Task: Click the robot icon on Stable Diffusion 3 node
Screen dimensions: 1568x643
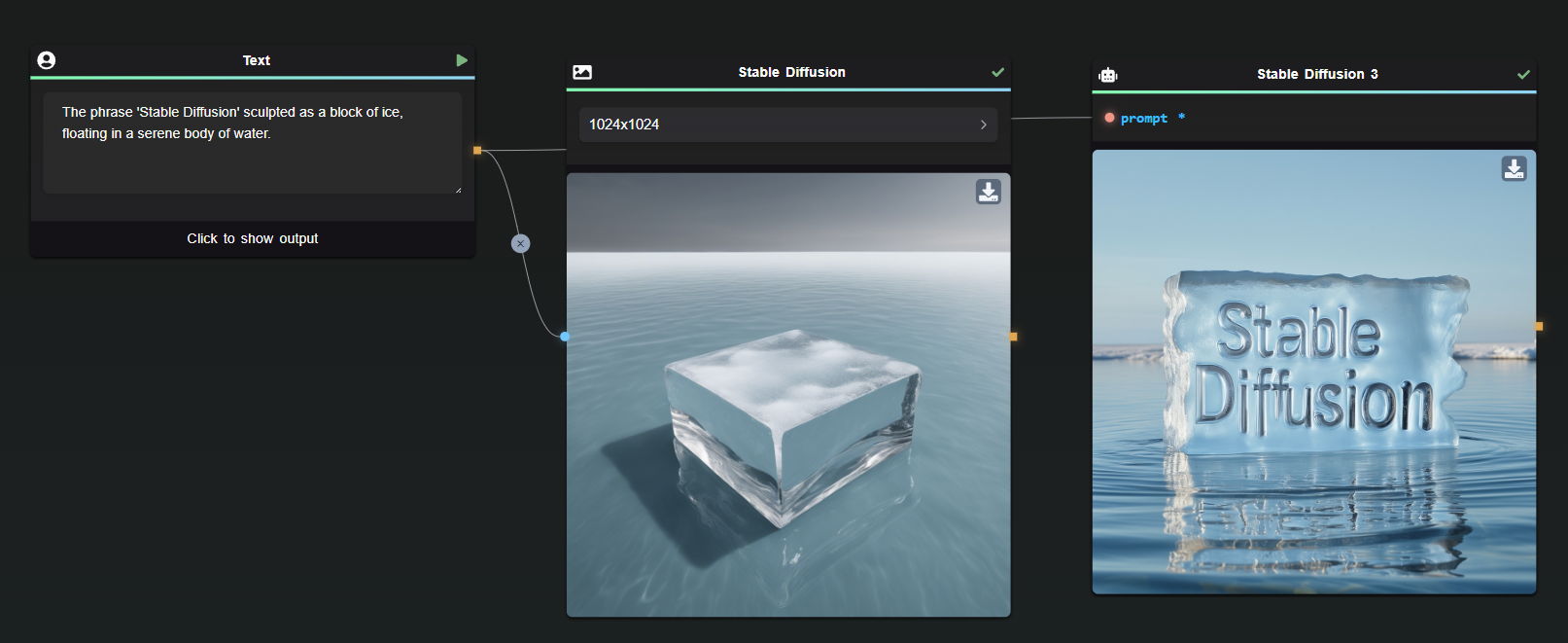Action: click(x=1108, y=75)
